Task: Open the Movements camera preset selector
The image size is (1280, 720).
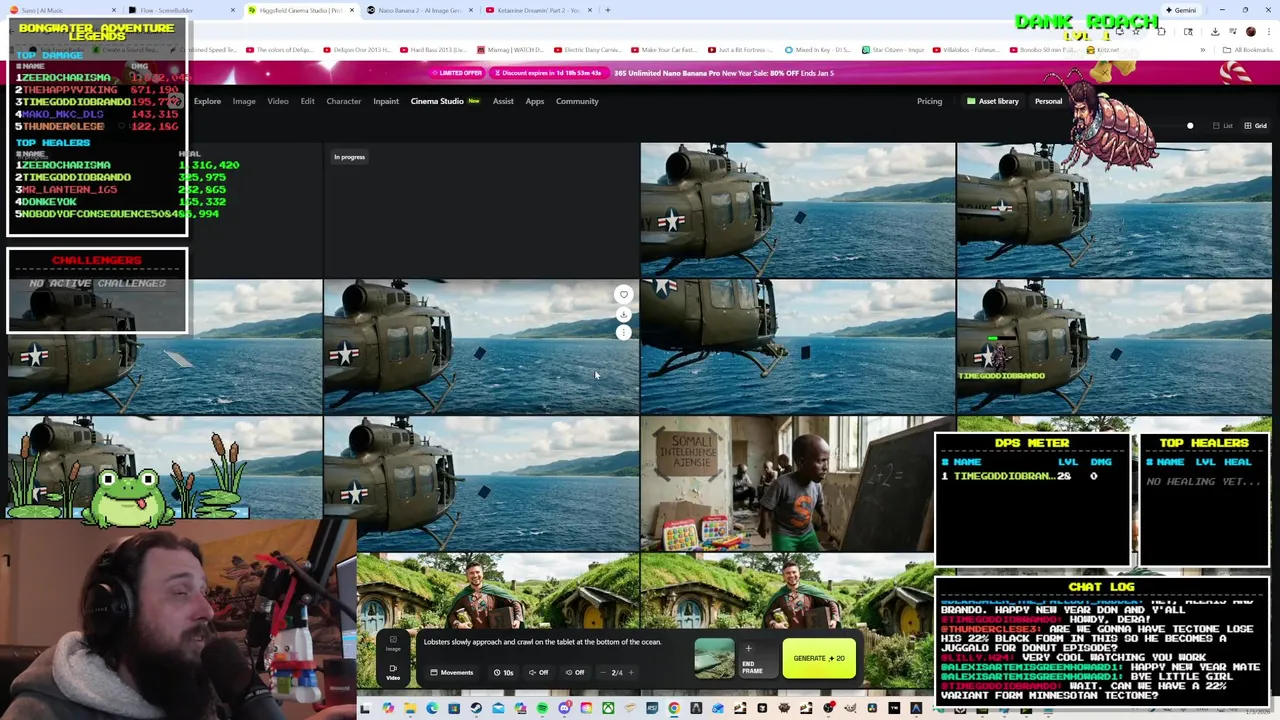Action: pyautogui.click(x=452, y=672)
